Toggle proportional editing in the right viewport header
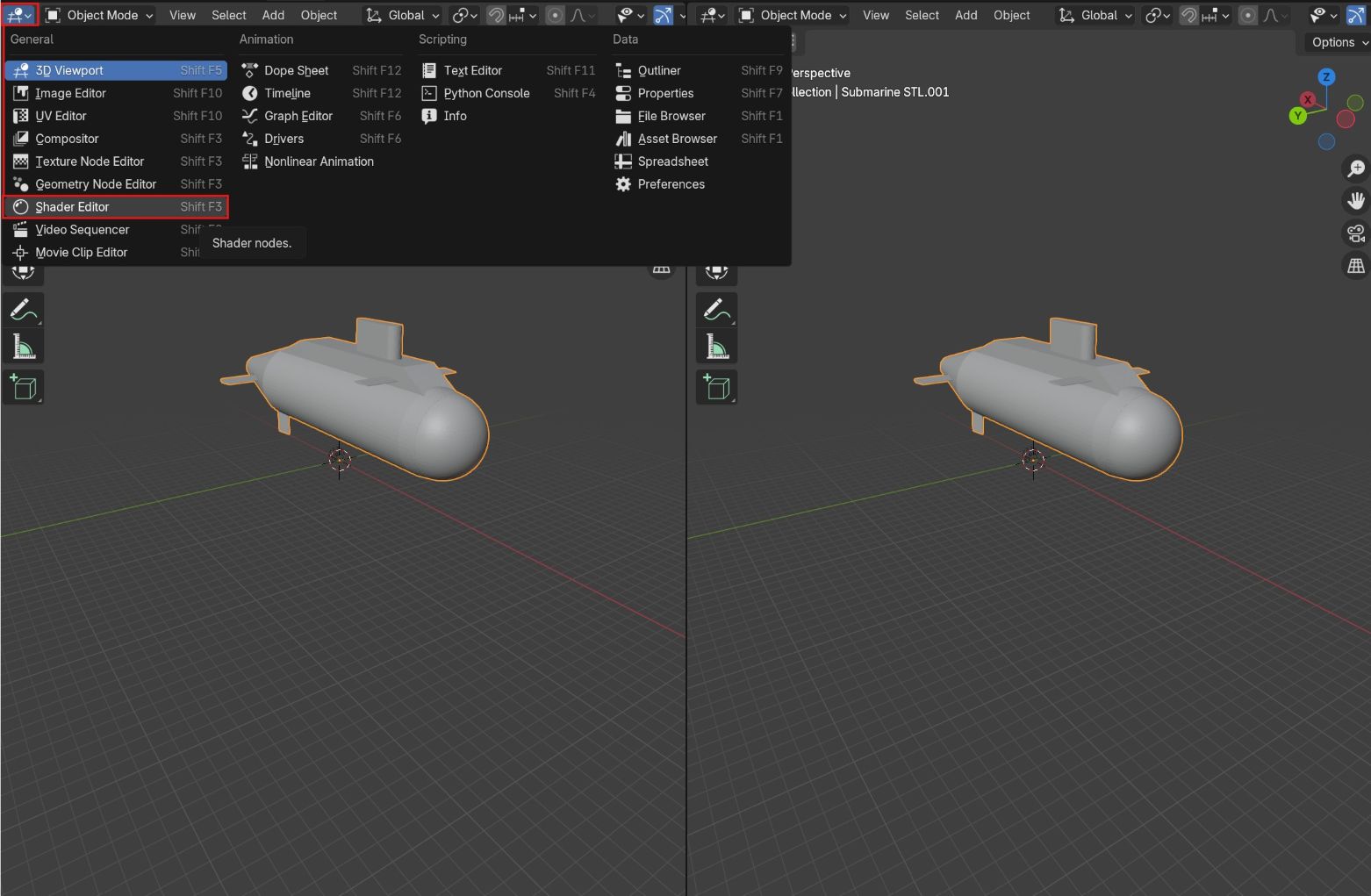Viewport: 1371px width, 896px height. (1247, 15)
